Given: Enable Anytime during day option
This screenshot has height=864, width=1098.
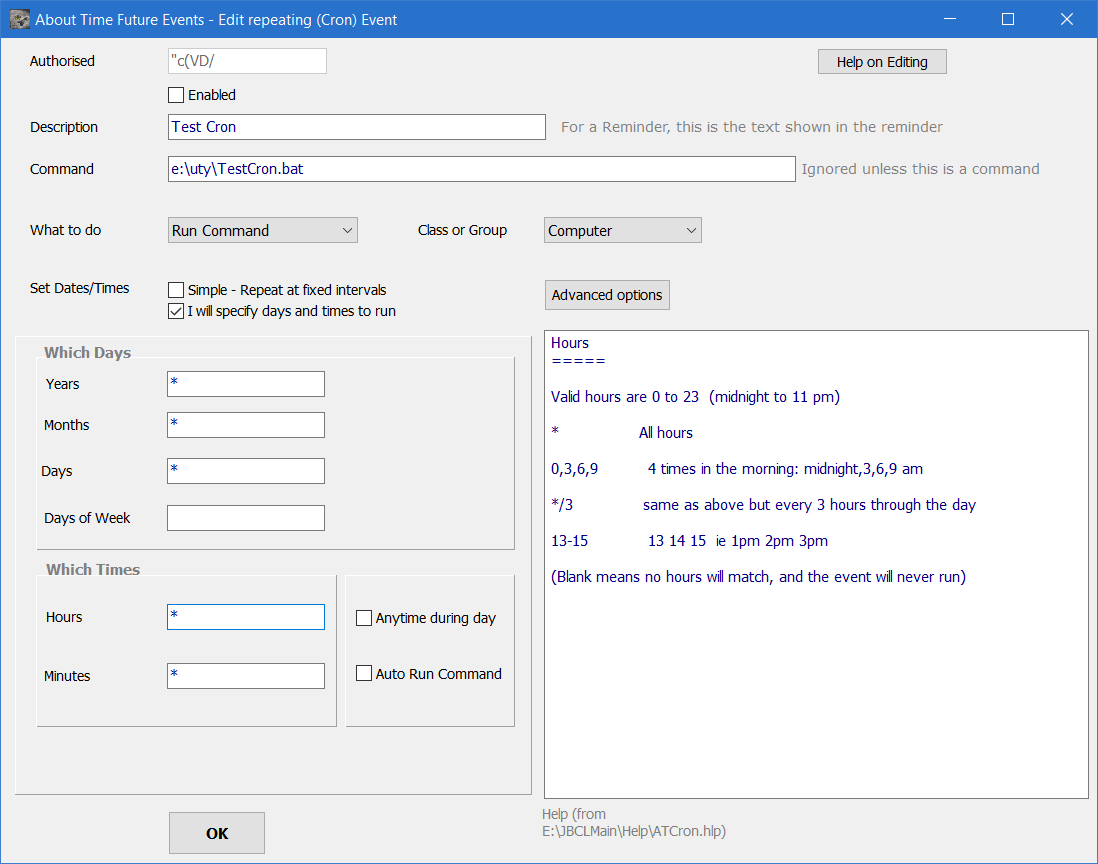Looking at the screenshot, I should pyautogui.click(x=364, y=617).
